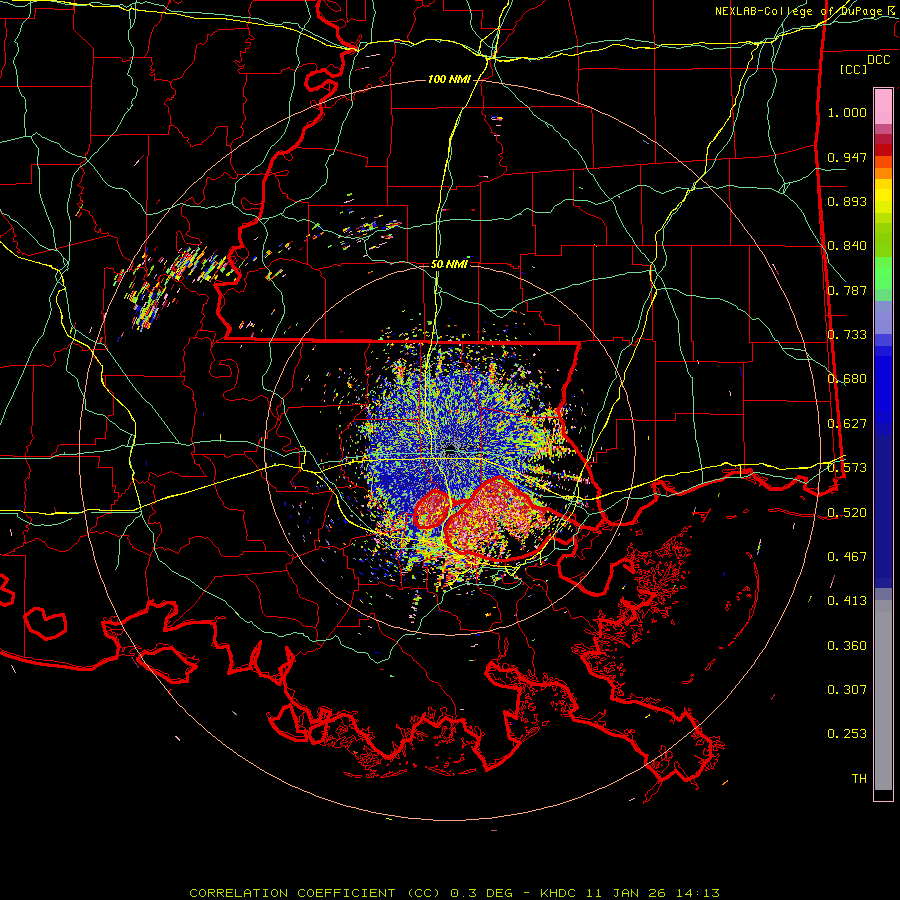Click the 11 JAN 26 date text
The height and width of the screenshot is (900, 900).
tap(627, 893)
